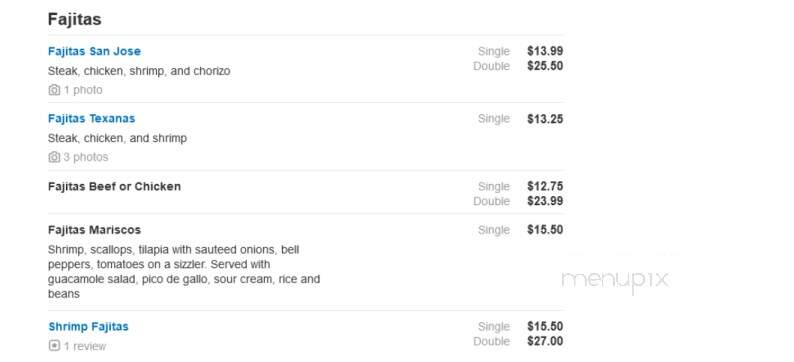Image resolution: width=794 pixels, height=362 pixels.
Task: Click the Fajitas Mariscos description text
Action: click(x=184, y=271)
